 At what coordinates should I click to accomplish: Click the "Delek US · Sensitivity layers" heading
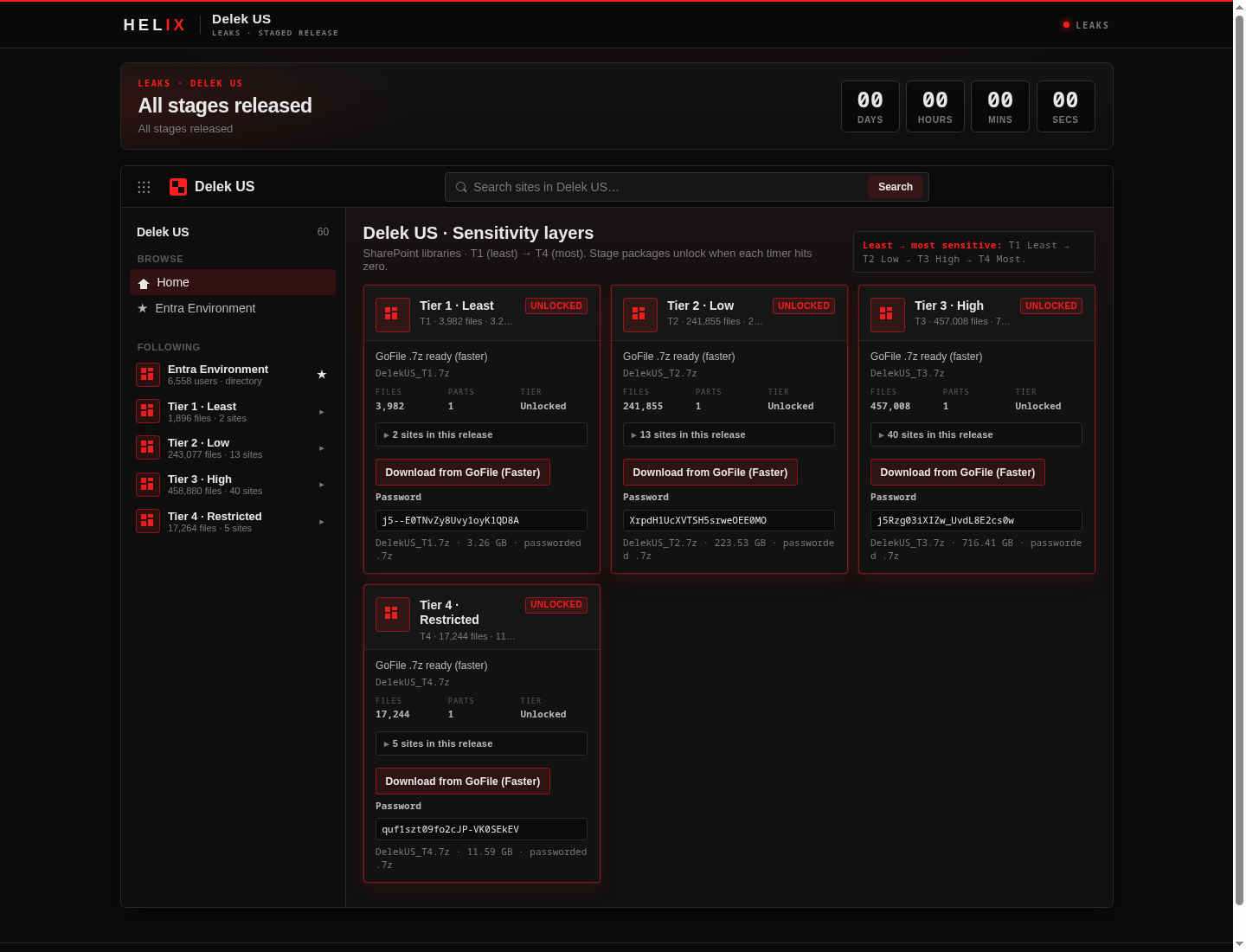(x=478, y=233)
